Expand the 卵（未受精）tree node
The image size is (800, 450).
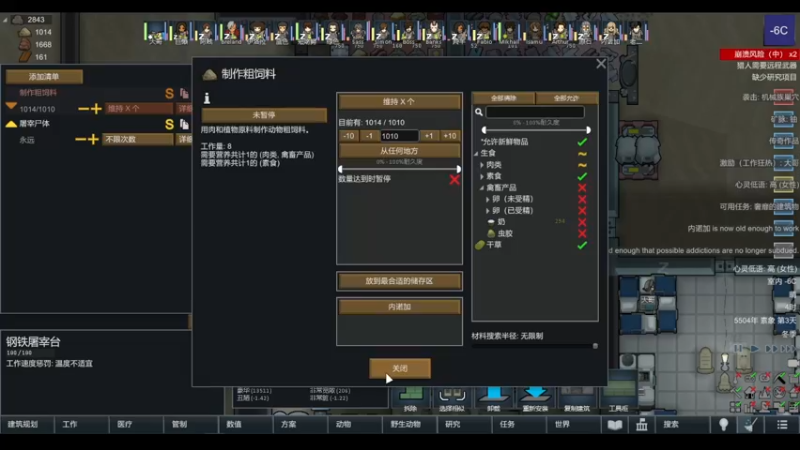point(488,199)
